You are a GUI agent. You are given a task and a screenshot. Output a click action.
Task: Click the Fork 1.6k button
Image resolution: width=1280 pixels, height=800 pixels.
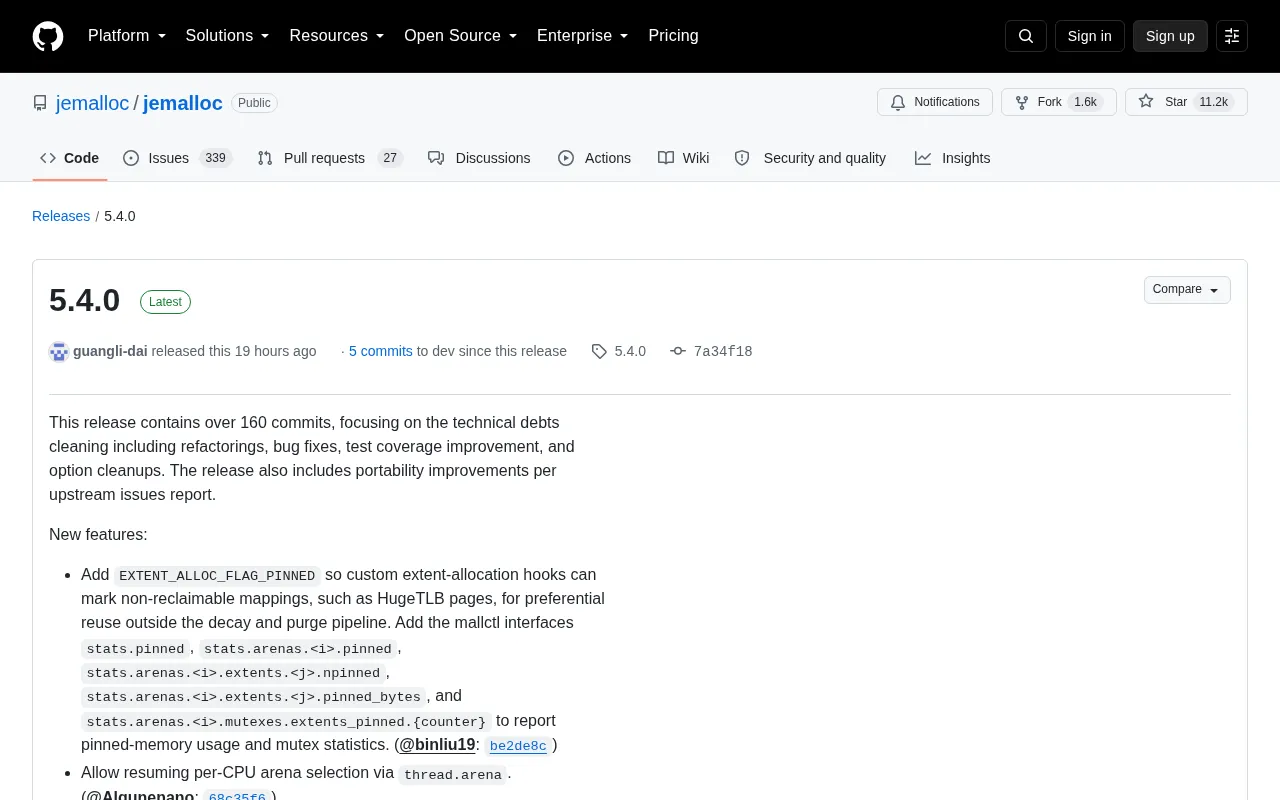(1059, 102)
